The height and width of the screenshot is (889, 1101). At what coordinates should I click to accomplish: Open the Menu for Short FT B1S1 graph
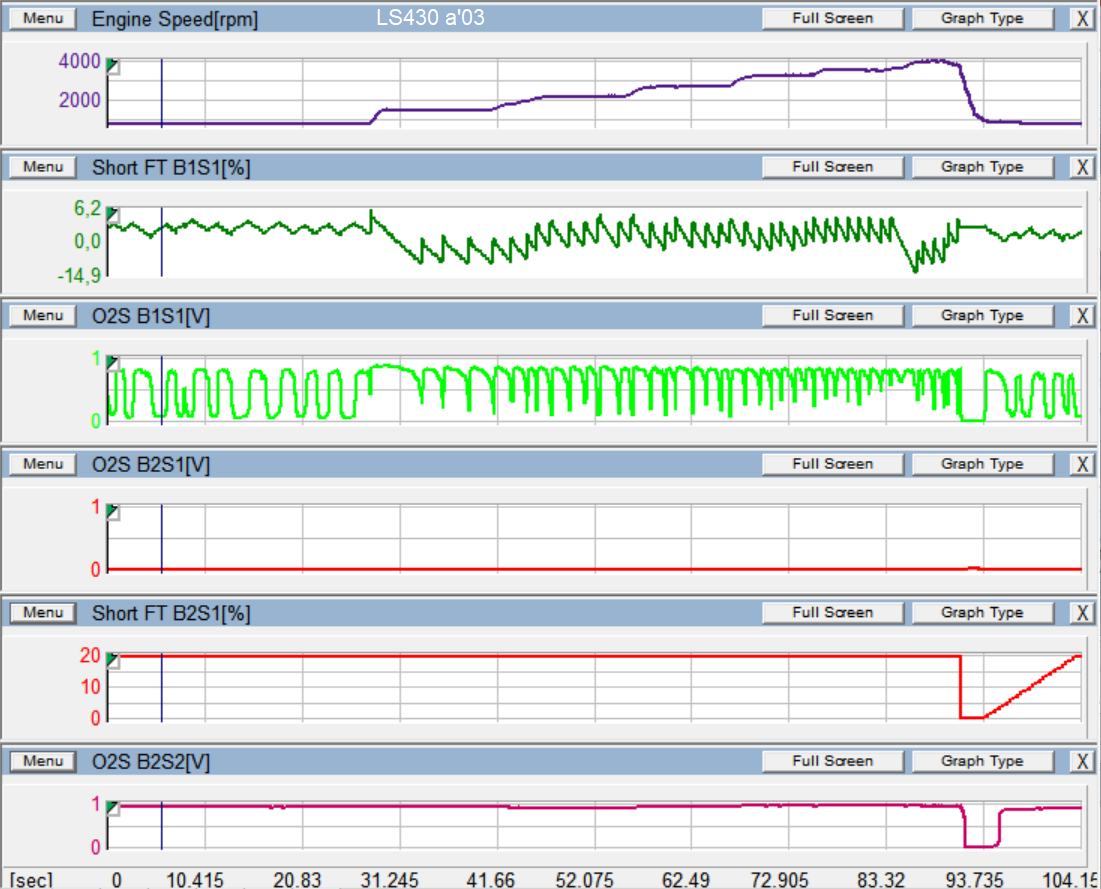tap(43, 167)
